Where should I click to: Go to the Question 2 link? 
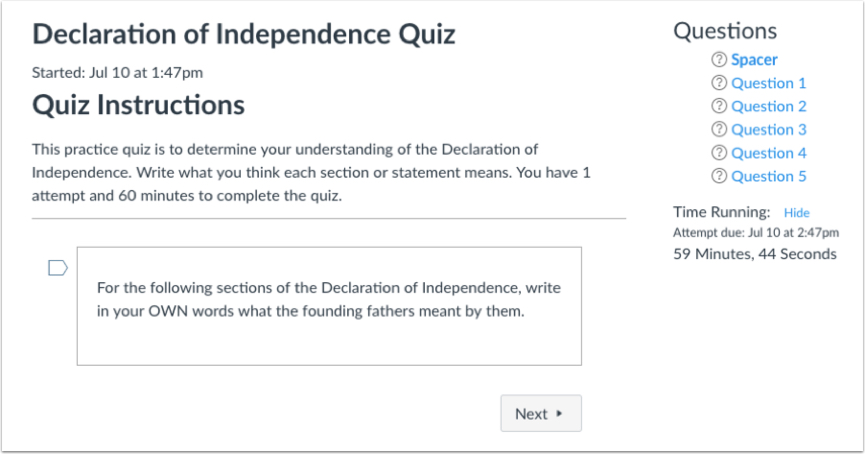click(768, 106)
